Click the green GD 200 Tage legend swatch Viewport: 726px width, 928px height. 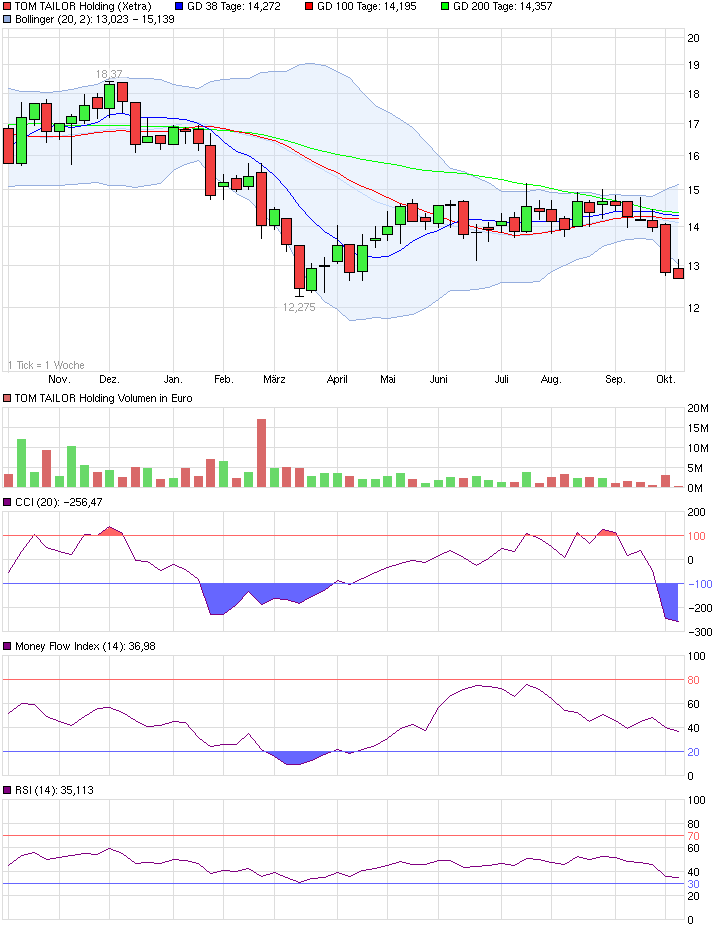point(445,6)
